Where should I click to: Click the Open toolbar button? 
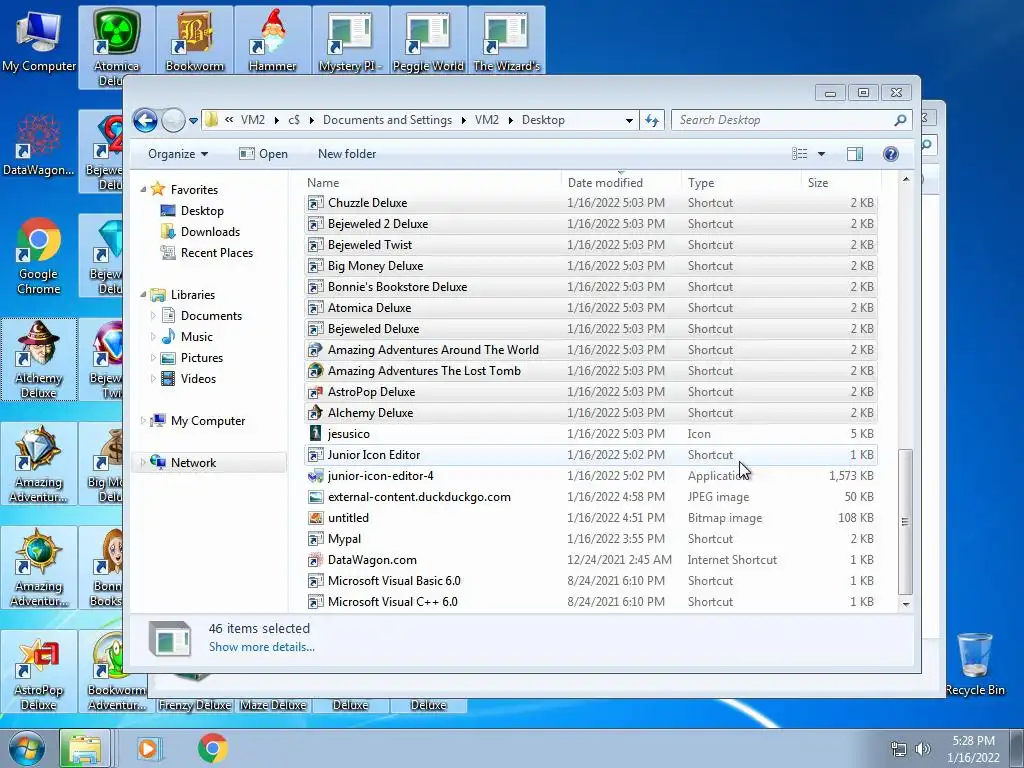[x=263, y=154]
